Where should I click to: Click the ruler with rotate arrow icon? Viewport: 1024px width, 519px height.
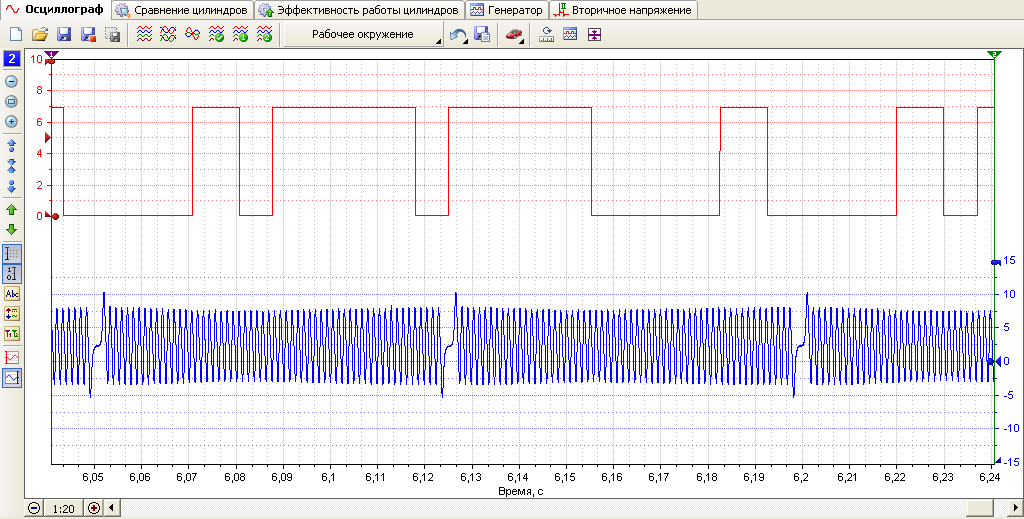(x=547, y=35)
